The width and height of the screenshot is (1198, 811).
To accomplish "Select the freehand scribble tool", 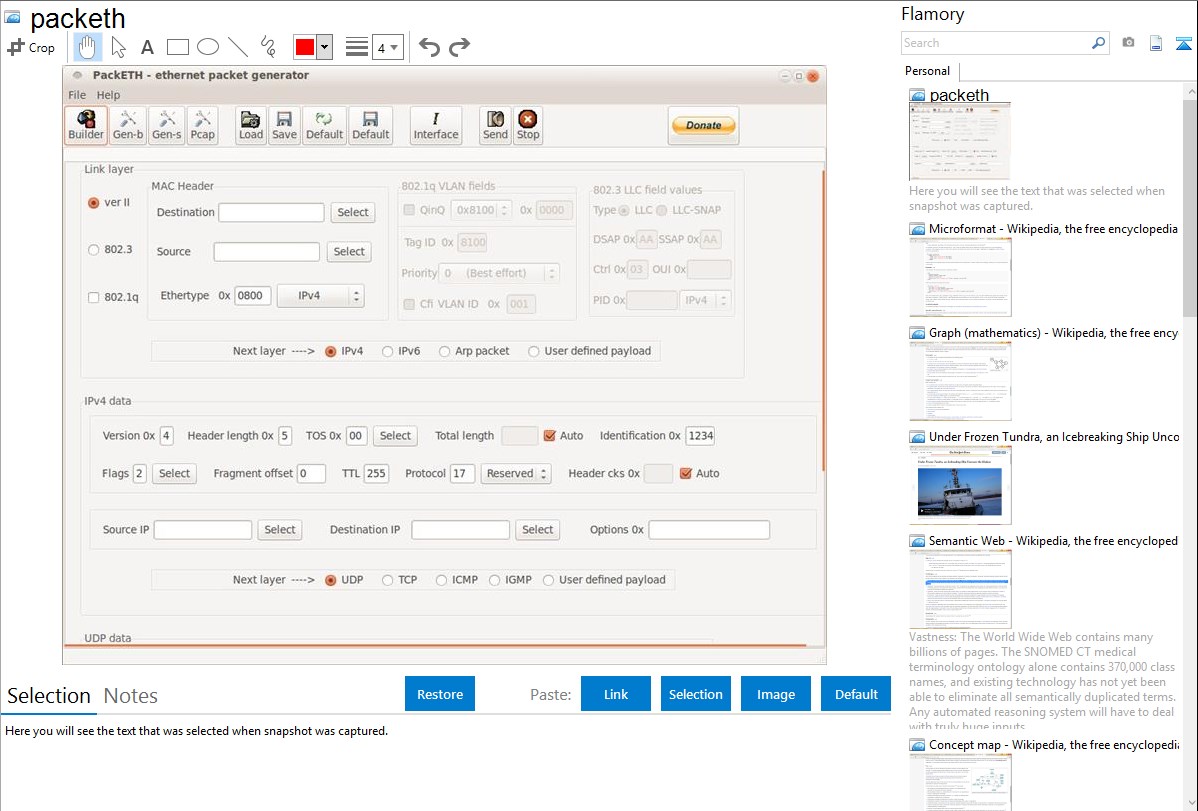I will click(268, 47).
